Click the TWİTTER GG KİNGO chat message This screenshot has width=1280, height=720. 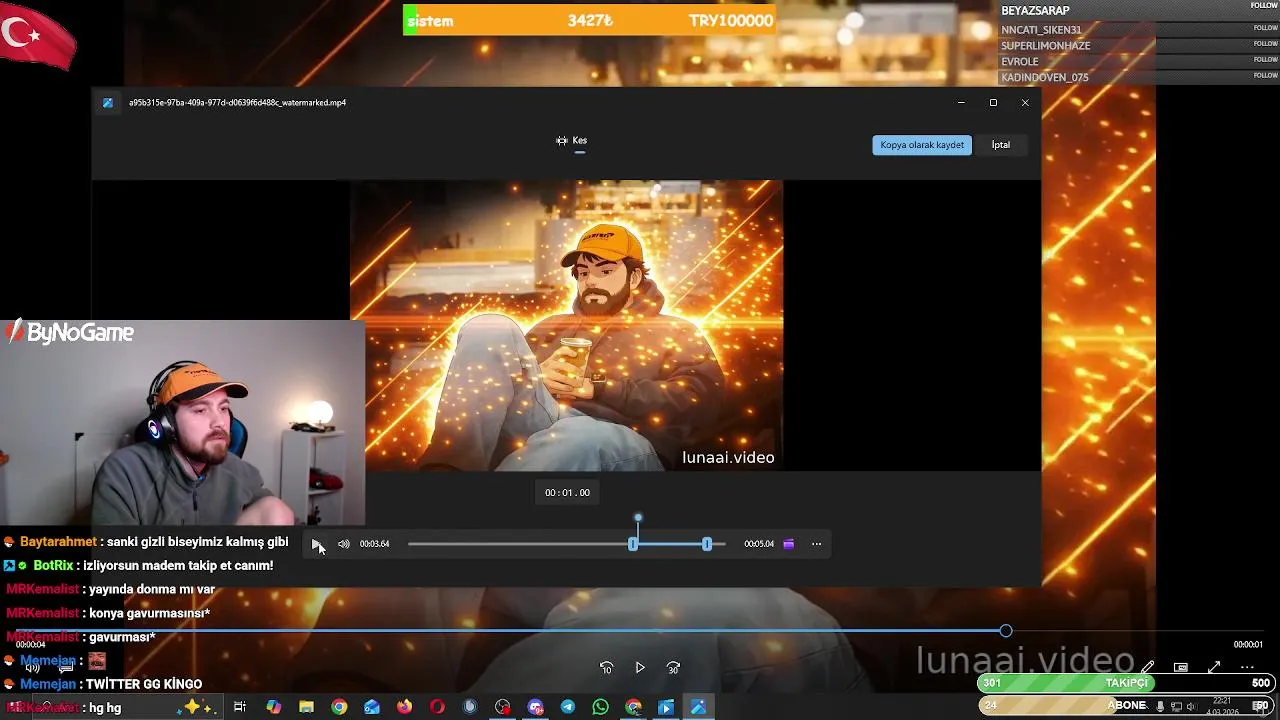point(144,685)
